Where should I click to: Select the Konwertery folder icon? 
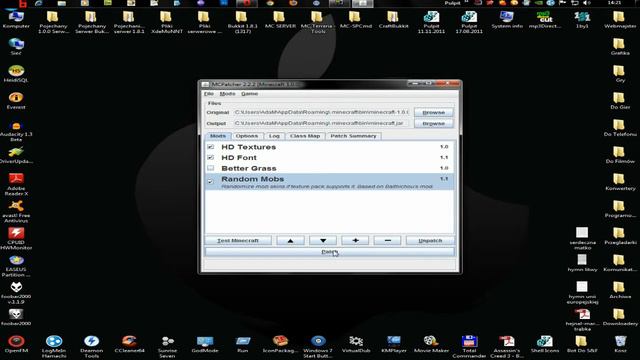620,181
